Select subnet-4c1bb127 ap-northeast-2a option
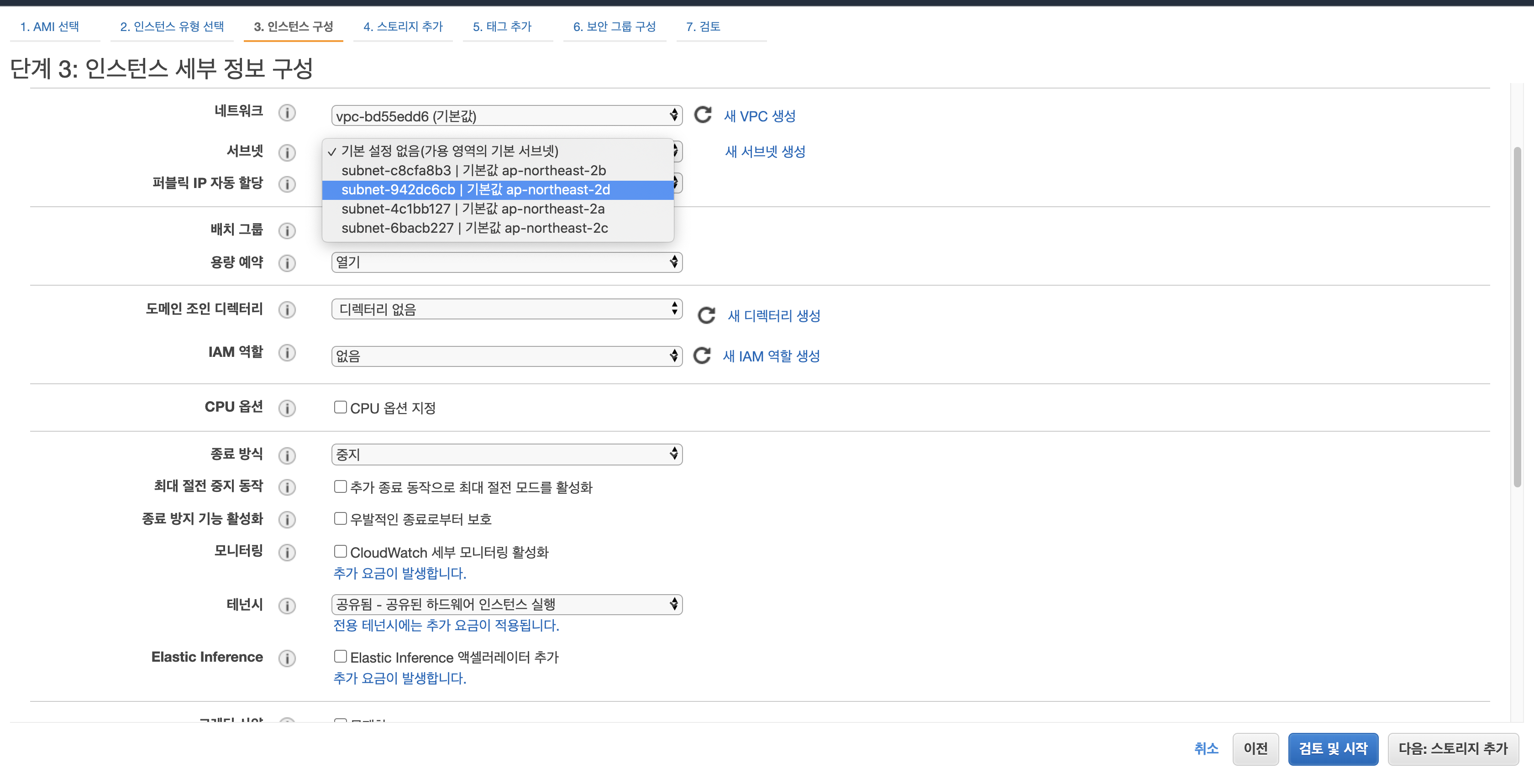 (473, 209)
